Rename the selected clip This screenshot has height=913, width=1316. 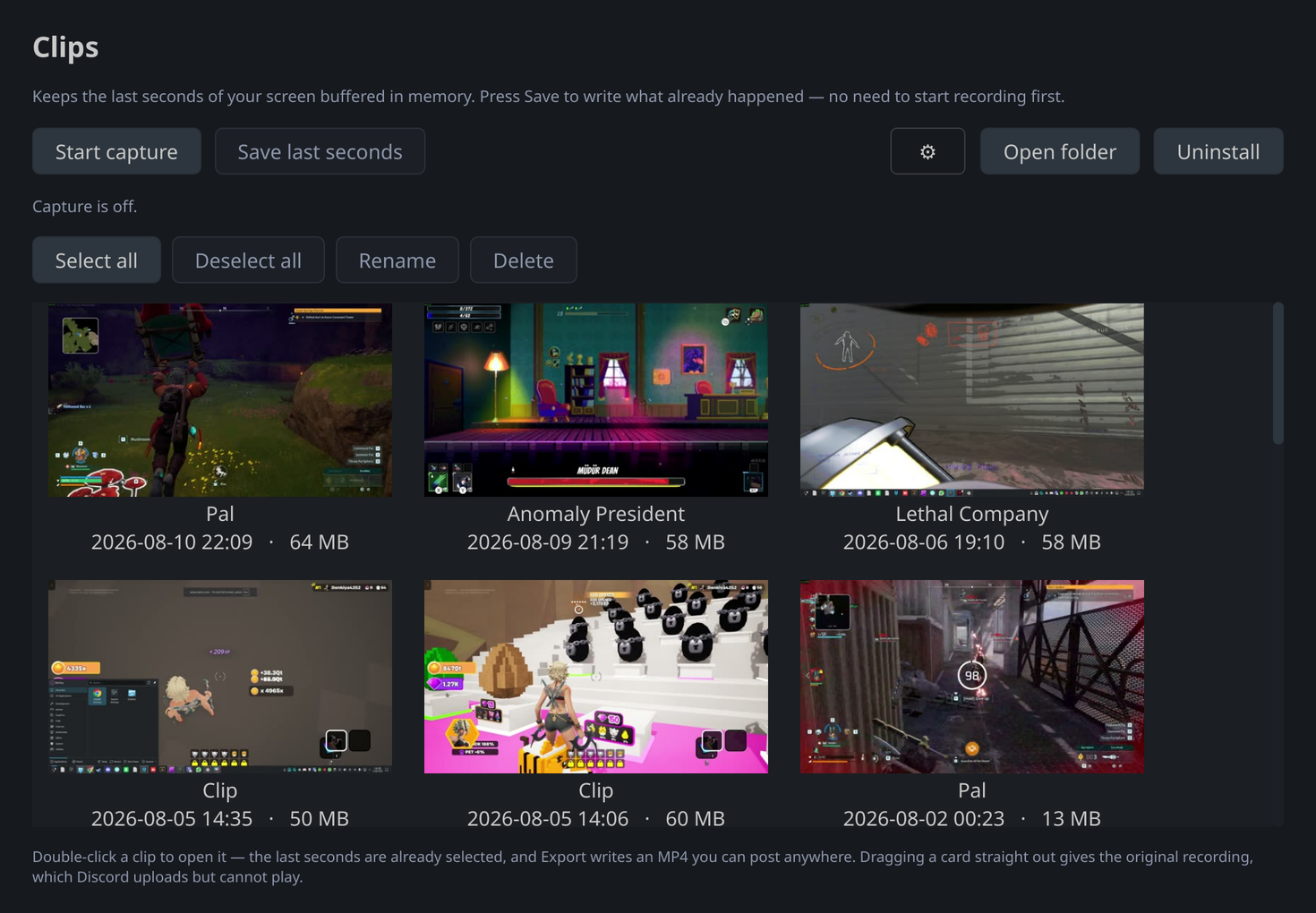click(397, 260)
